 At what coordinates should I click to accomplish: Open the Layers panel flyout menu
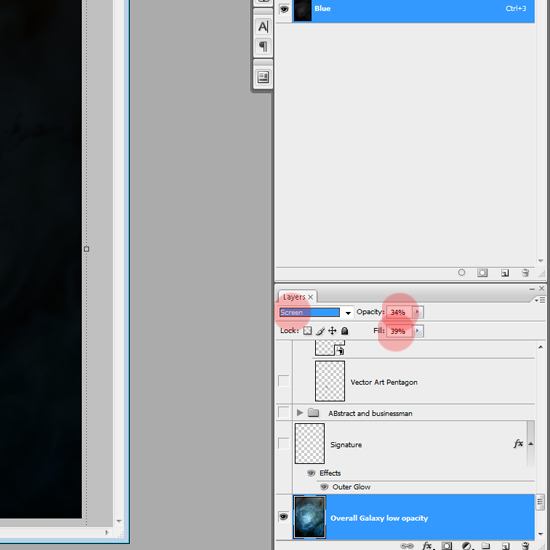tap(540, 300)
